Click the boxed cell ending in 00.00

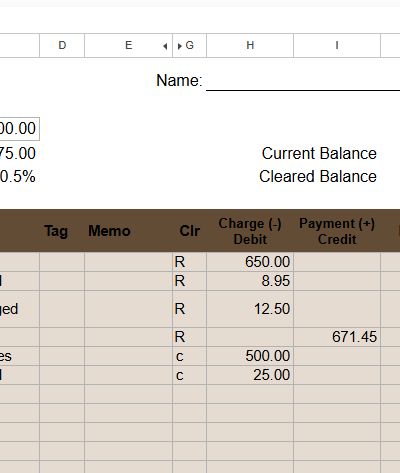pyautogui.click(x=19, y=129)
